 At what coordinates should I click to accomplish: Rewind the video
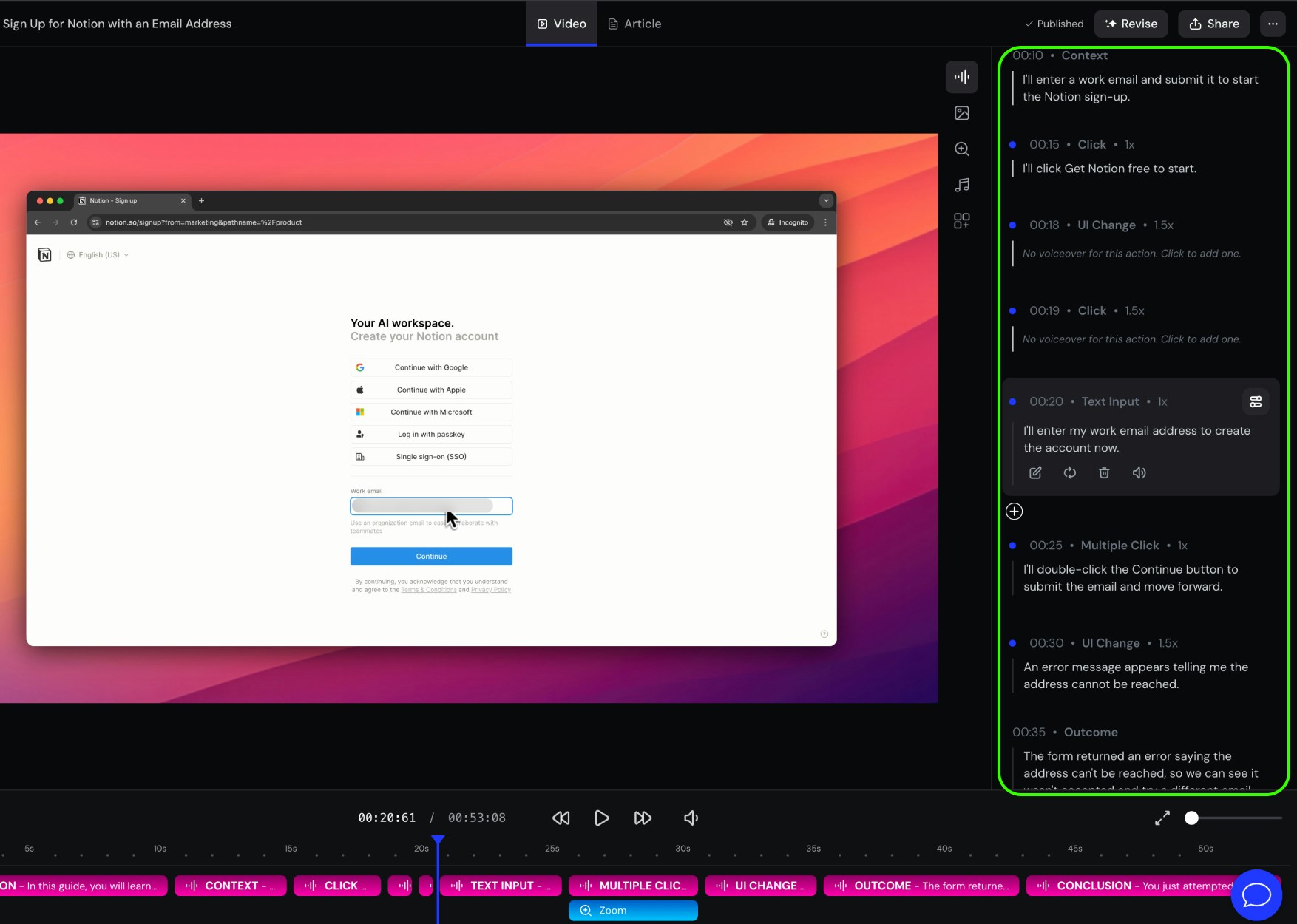tap(561, 818)
